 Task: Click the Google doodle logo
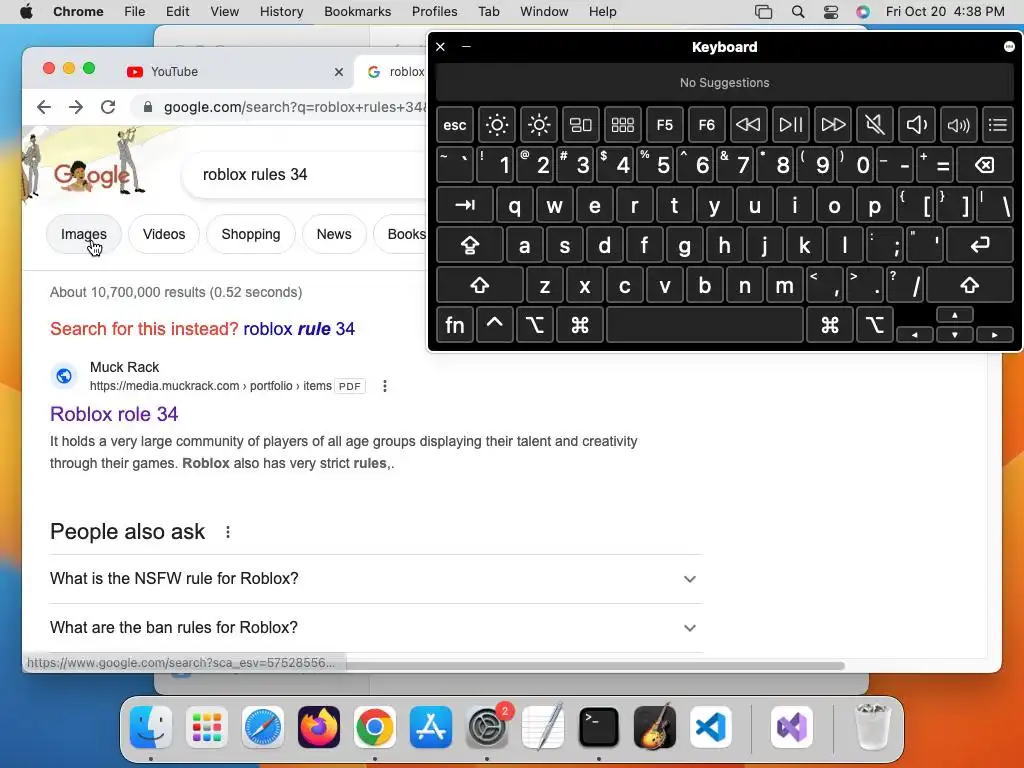[91, 174]
